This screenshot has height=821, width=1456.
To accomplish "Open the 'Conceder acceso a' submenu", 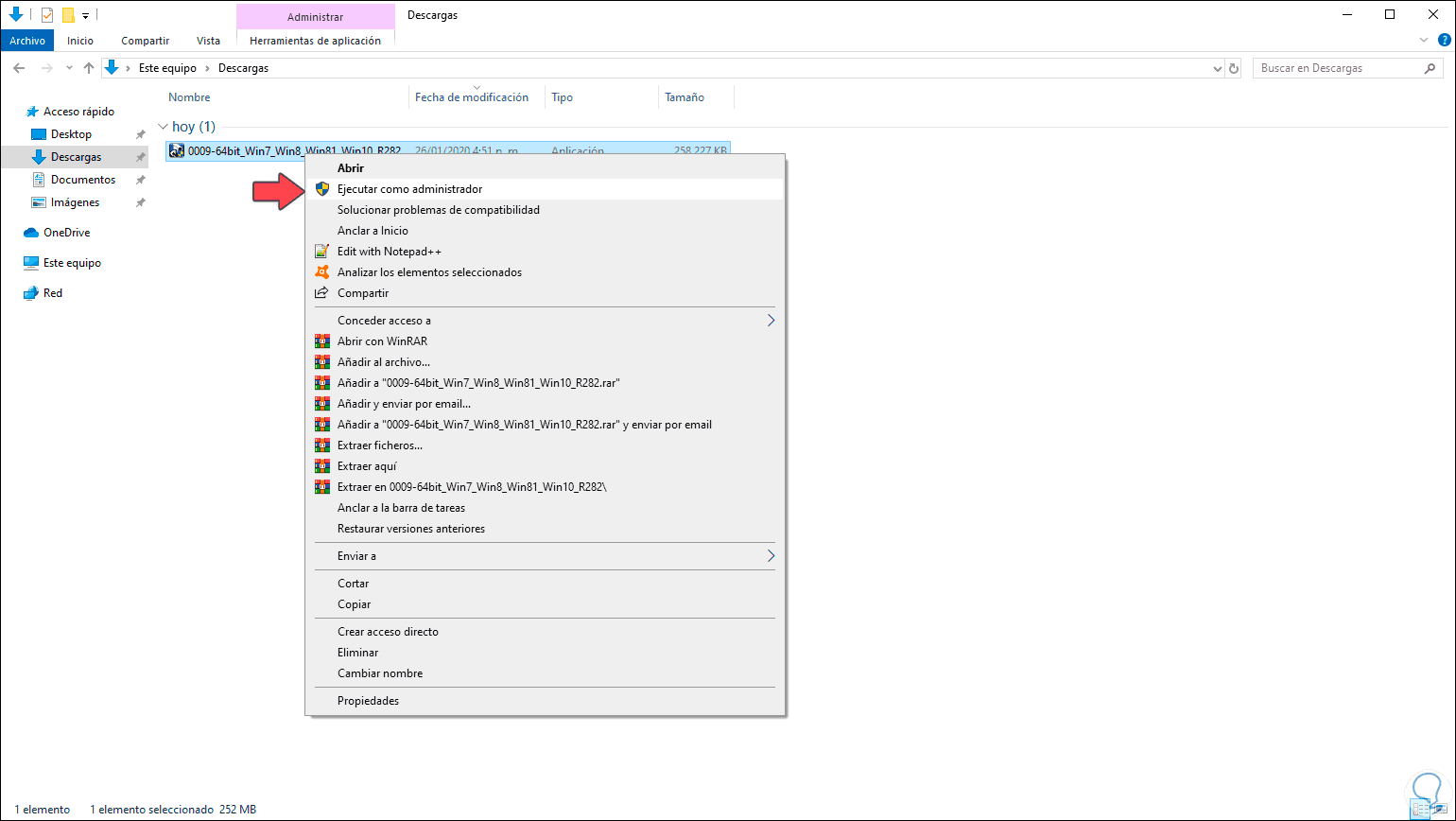I will pyautogui.click(x=771, y=321).
